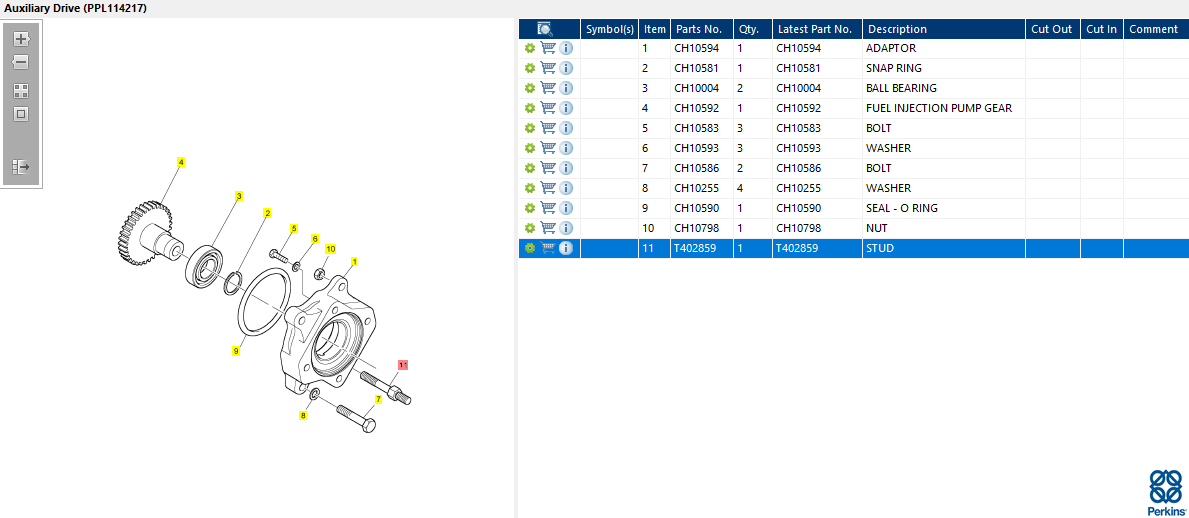The image size is (1189, 518).
Task: Select the FUEL INJECTION PUMP GEAR row
Action: (938, 108)
